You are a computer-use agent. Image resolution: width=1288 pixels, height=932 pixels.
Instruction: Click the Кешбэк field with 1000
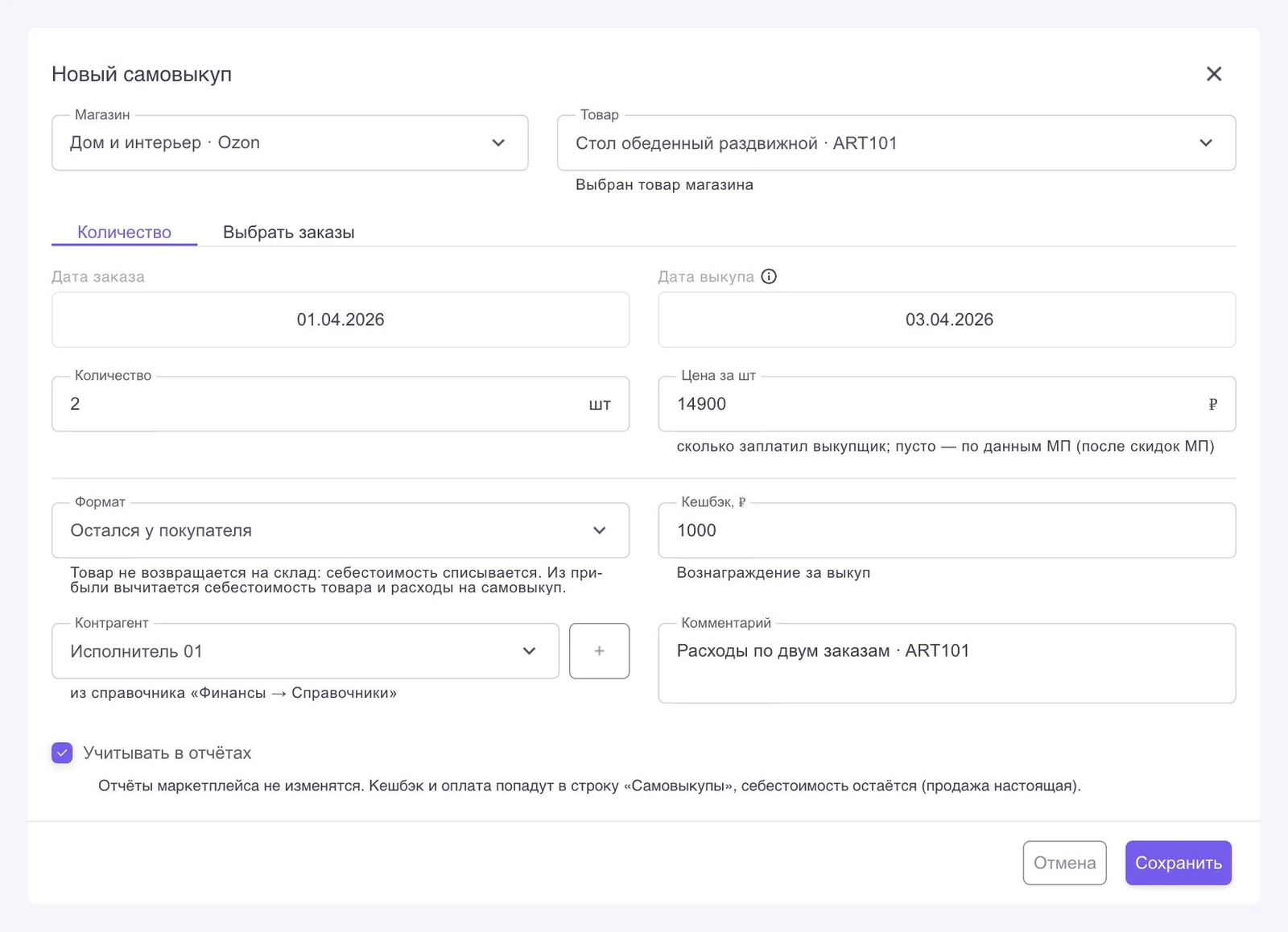(947, 530)
